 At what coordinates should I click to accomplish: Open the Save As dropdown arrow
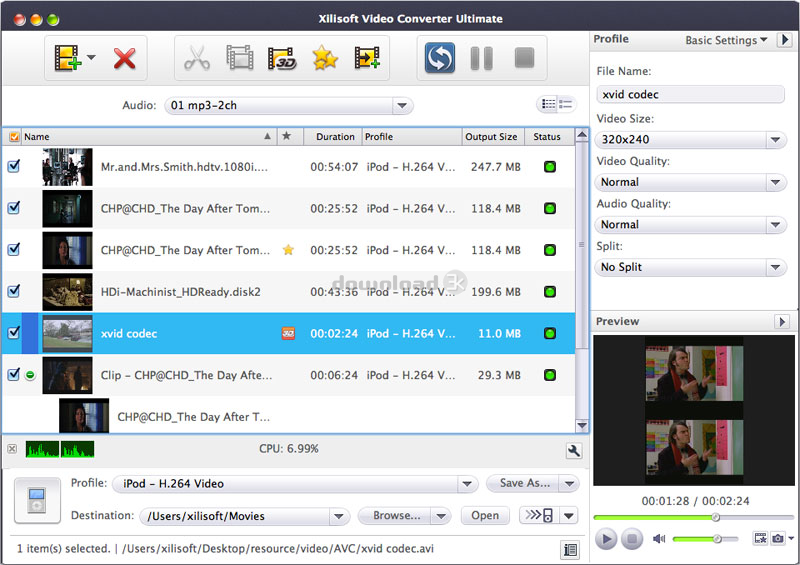point(570,483)
